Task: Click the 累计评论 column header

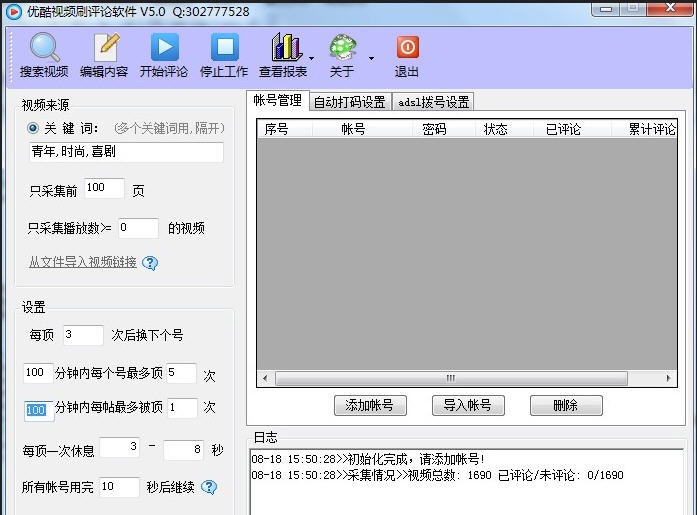Action: tap(644, 129)
